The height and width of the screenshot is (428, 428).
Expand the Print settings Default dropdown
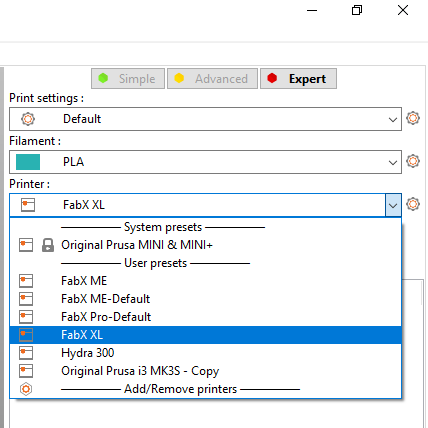205,119
